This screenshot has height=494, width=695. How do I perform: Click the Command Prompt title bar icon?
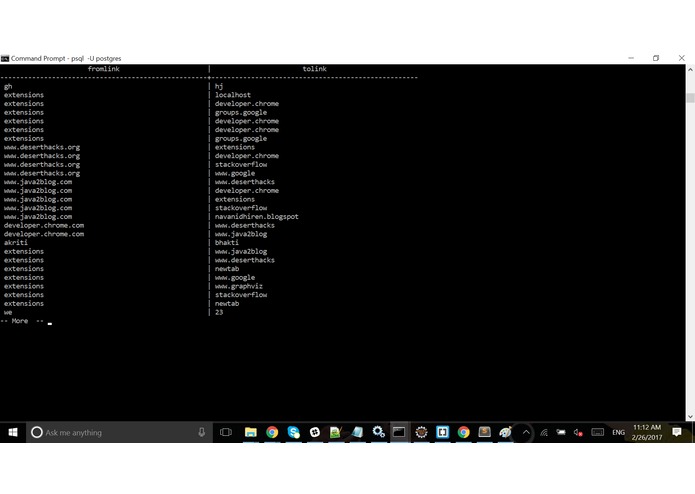5,58
